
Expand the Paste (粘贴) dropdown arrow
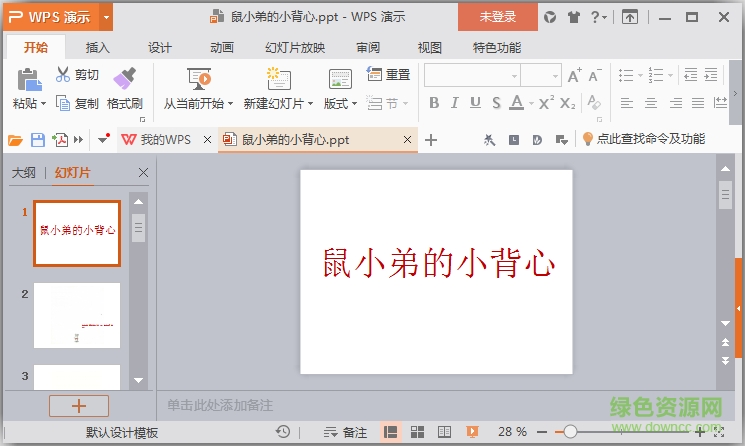[43, 104]
